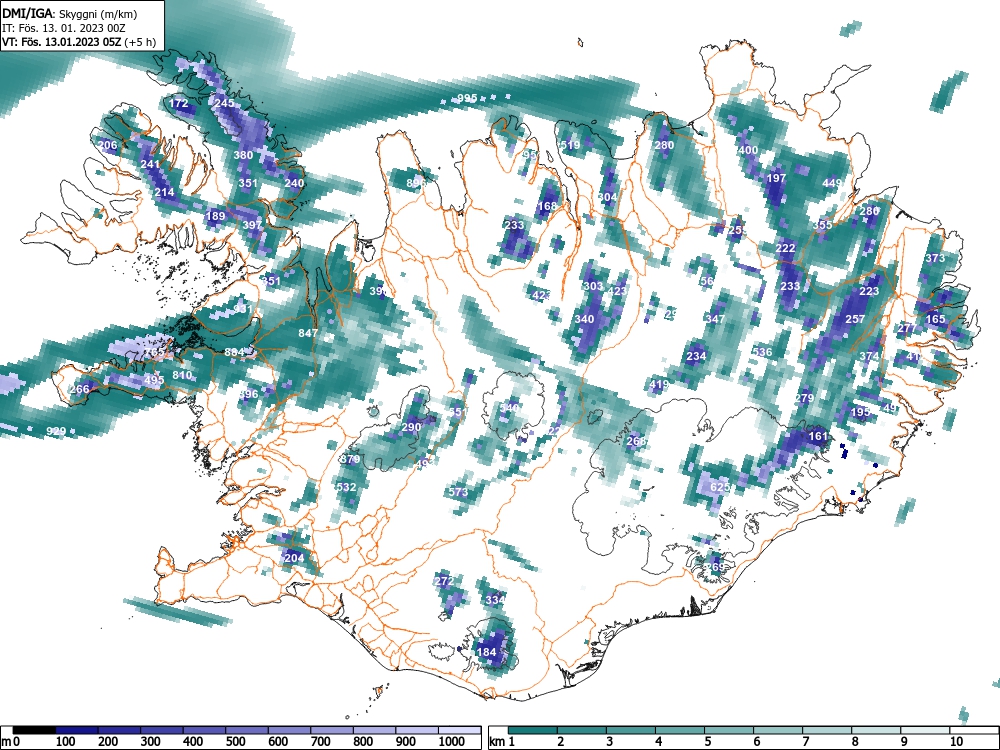Click the visibility value 234
This screenshot has width=1000, height=750.
(696, 356)
